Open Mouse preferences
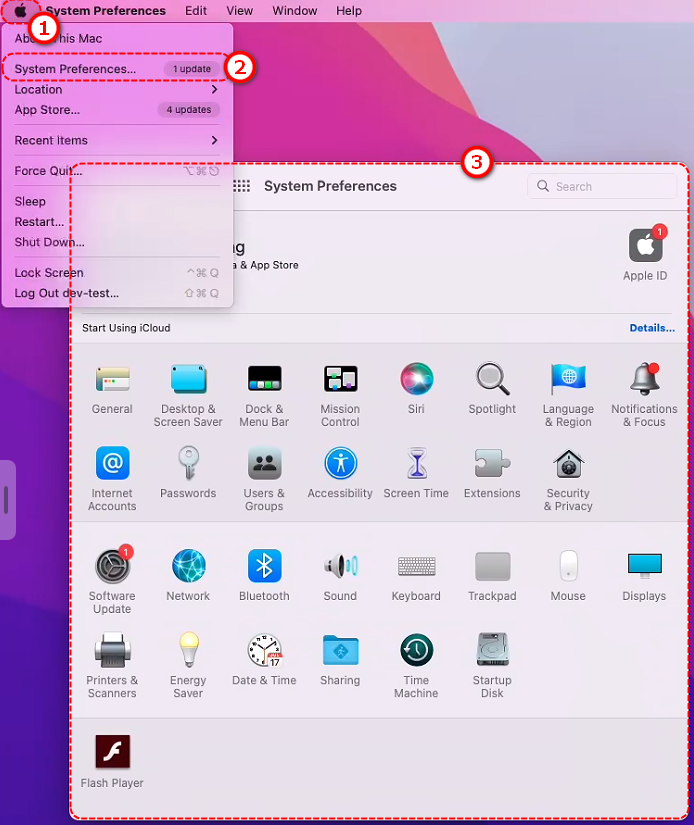The image size is (694, 825). coord(568,575)
